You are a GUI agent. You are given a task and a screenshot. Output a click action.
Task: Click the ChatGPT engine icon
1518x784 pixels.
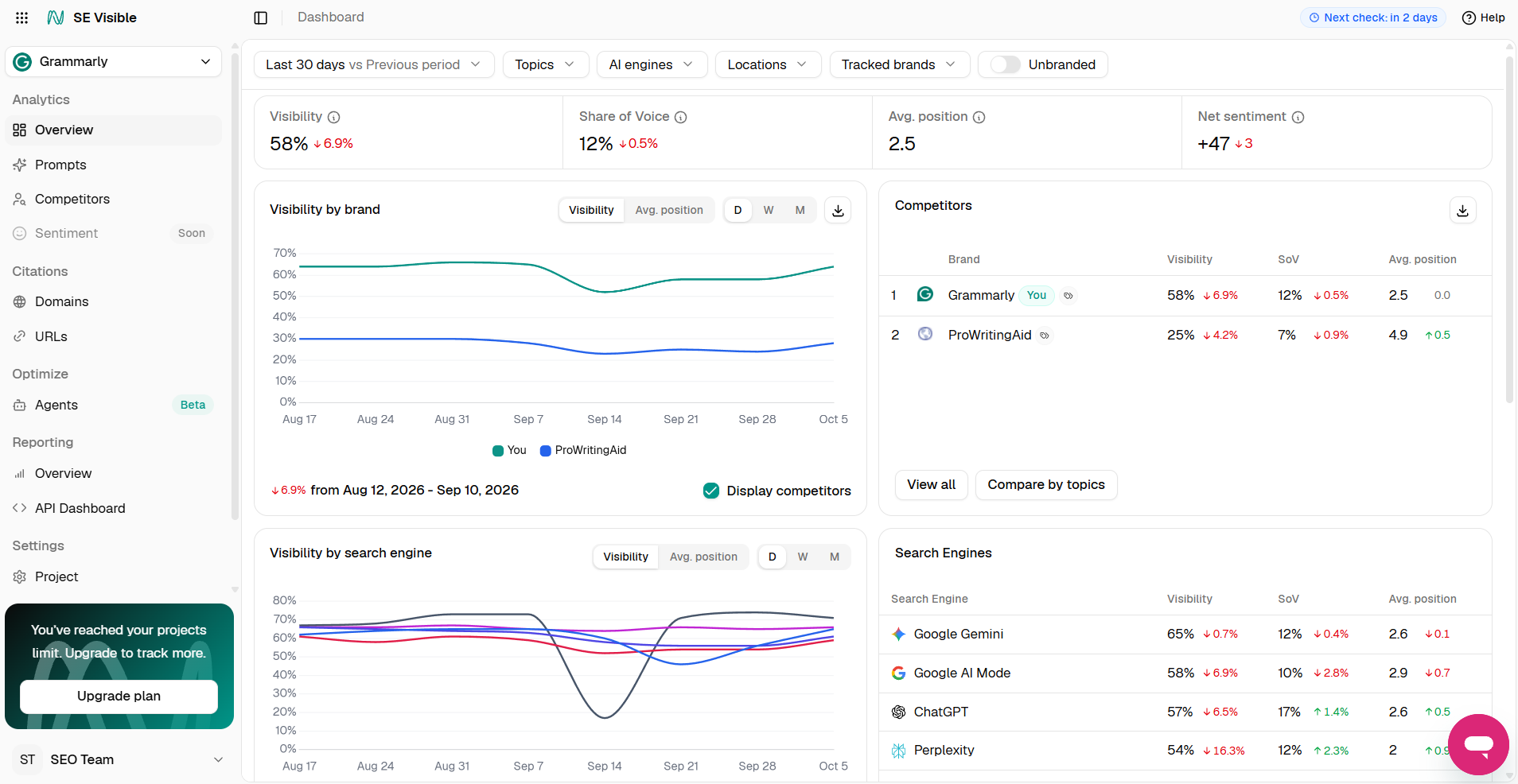899,712
